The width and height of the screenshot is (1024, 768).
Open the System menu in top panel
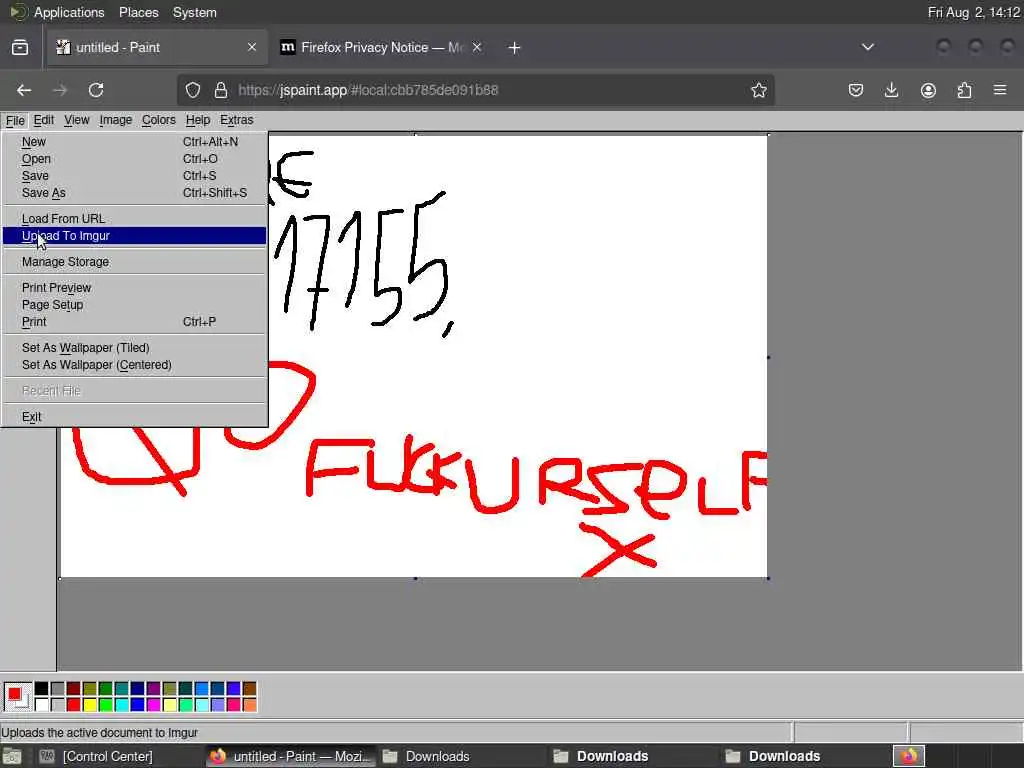tap(195, 12)
